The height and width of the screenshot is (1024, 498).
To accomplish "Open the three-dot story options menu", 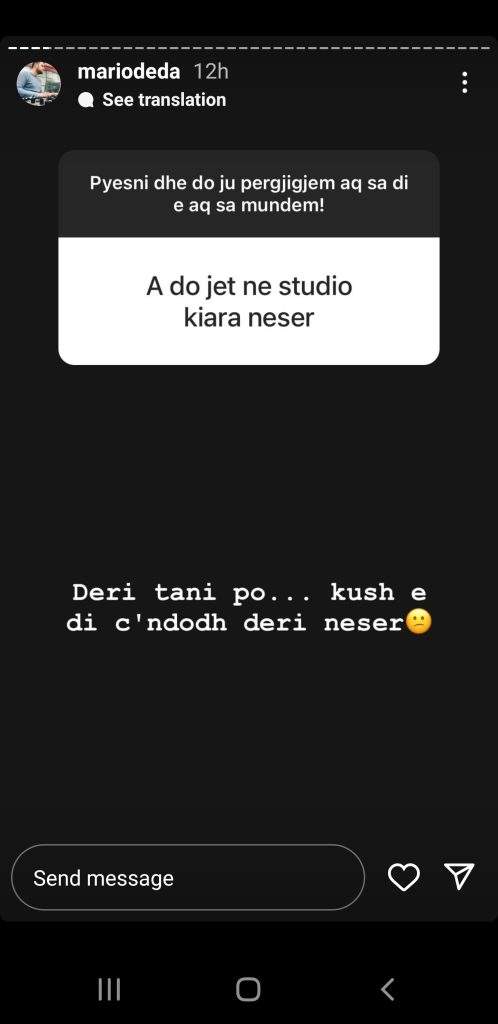I will pyautogui.click(x=464, y=83).
